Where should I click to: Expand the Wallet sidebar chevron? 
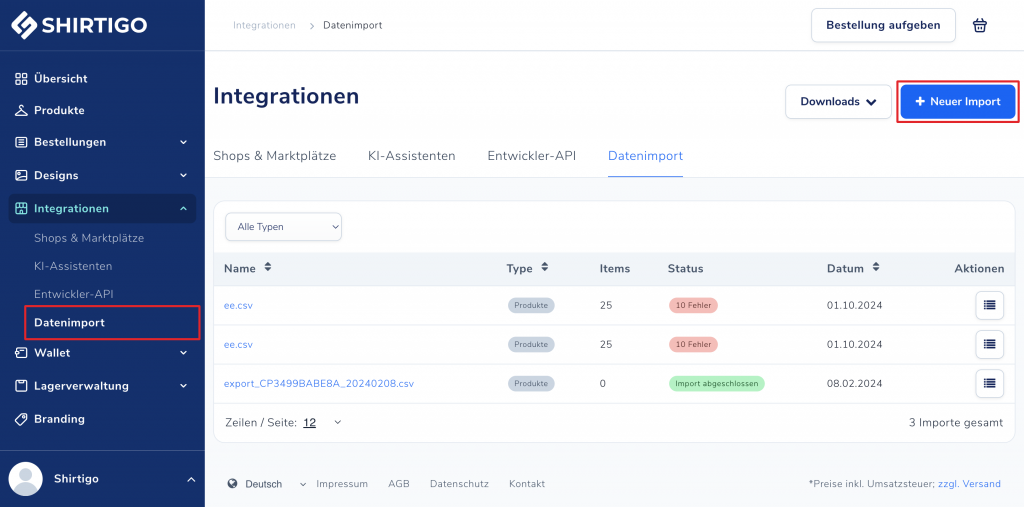[x=184, y=353]
